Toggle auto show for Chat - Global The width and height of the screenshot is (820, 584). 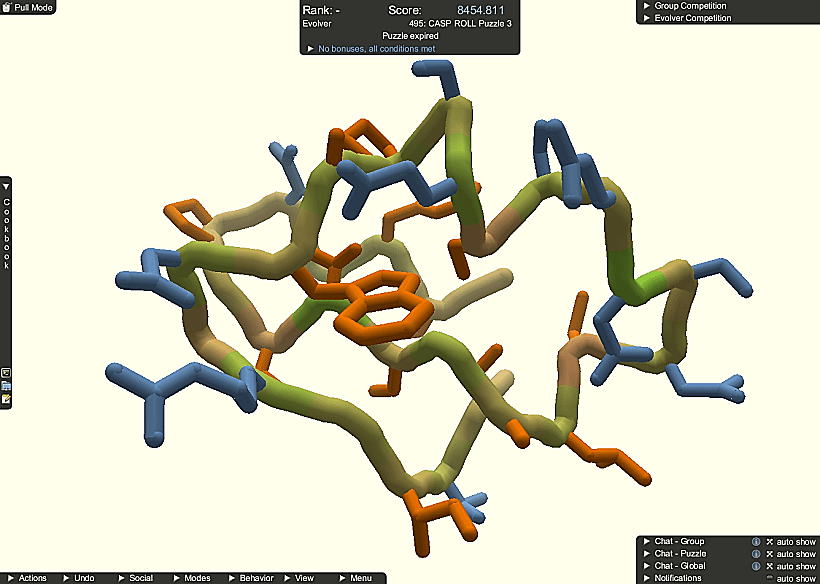pos(769,566)
